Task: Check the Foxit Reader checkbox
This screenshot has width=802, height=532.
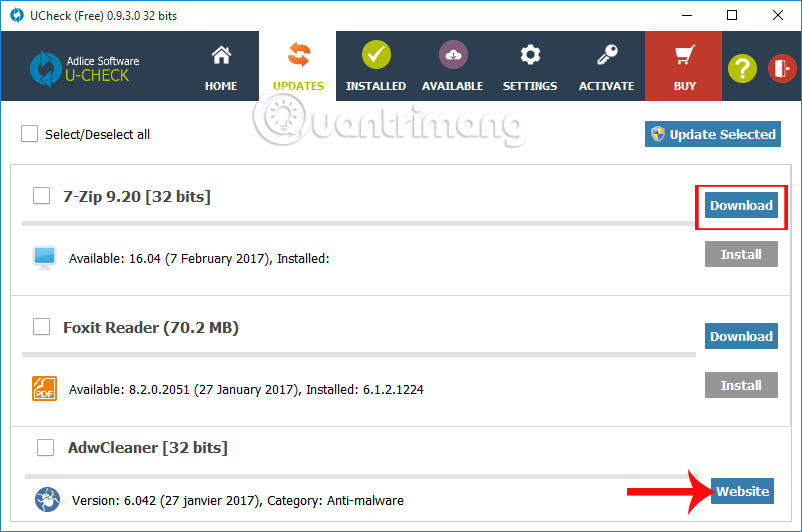Action: [41, 326]
